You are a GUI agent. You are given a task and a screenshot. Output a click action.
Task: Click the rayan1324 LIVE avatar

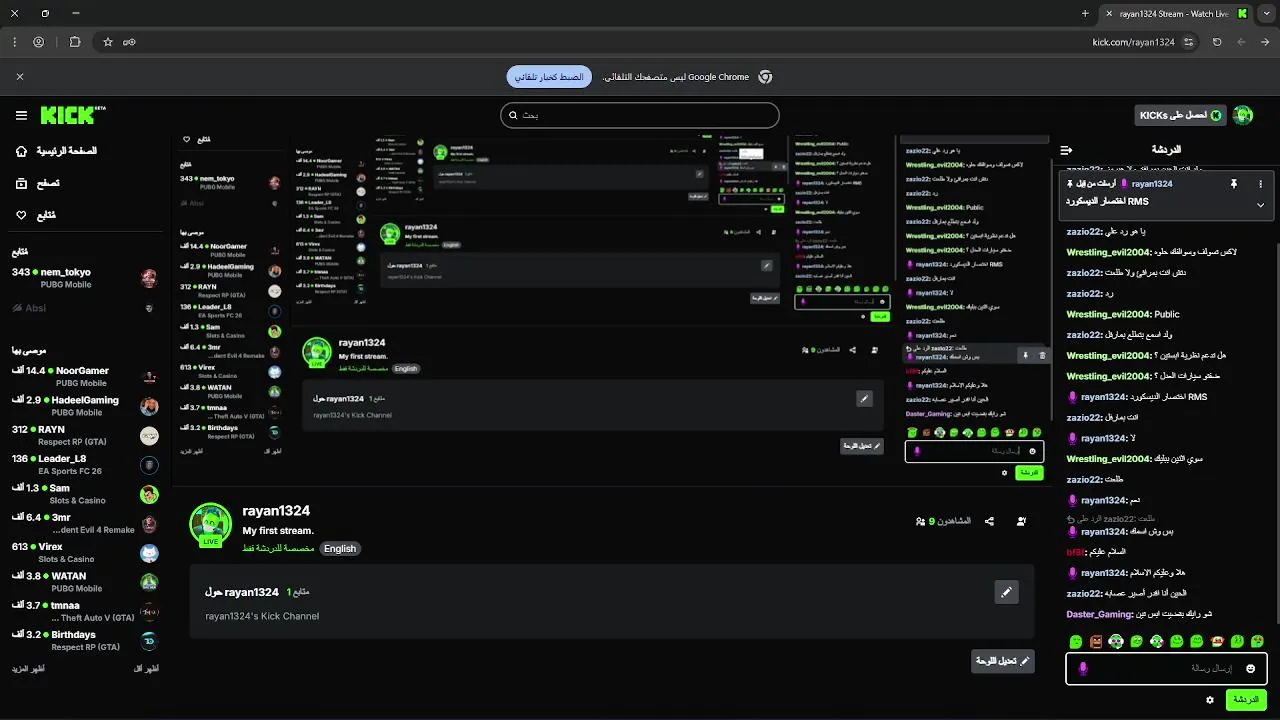[x=210, y=526]
